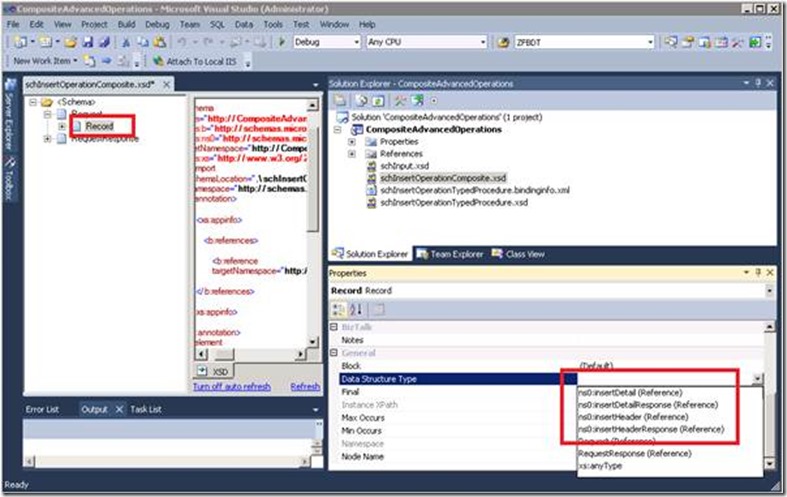
Task: Choose RequestResponse (Reference) option
Action: (x=634, y=453)
